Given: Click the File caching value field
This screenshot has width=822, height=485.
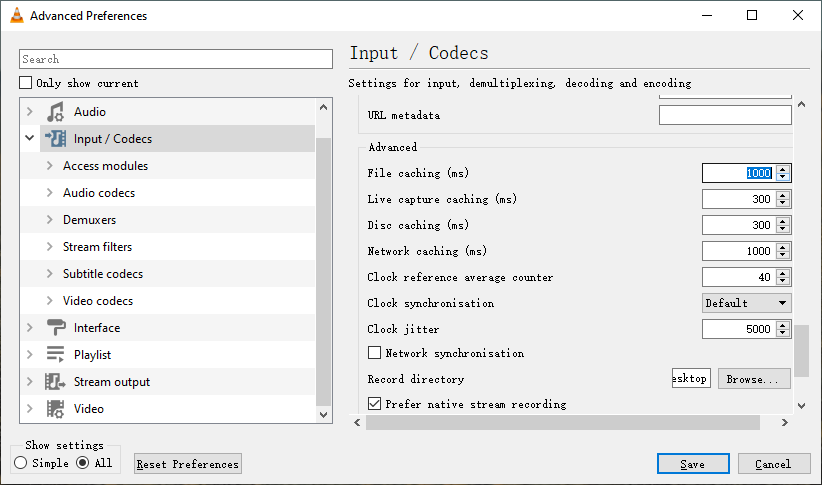Looking at the screenshot, I should tap(739, 173).
